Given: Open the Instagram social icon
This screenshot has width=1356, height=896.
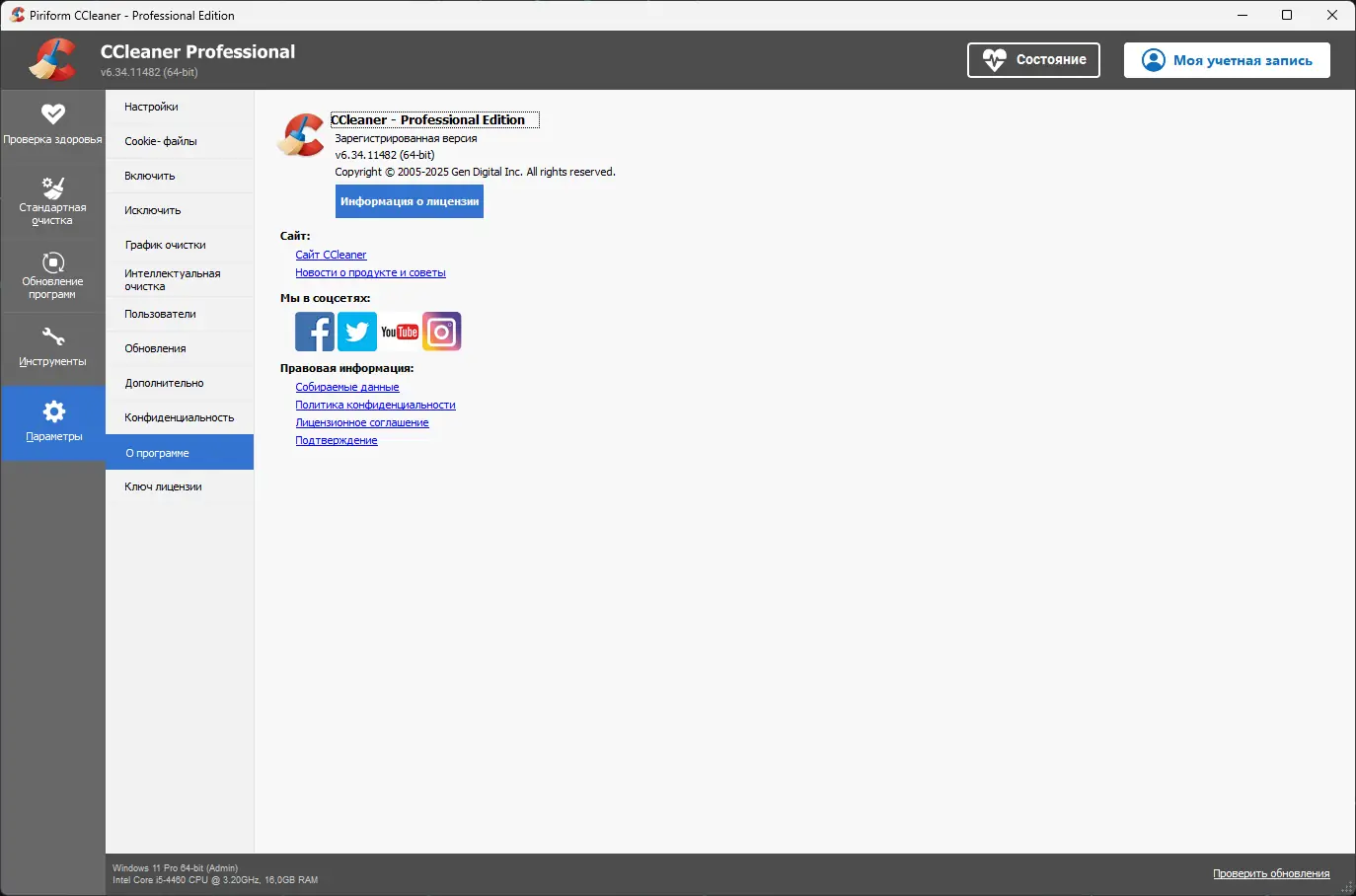Looking at the screenshot, I should tap(442, 332).
